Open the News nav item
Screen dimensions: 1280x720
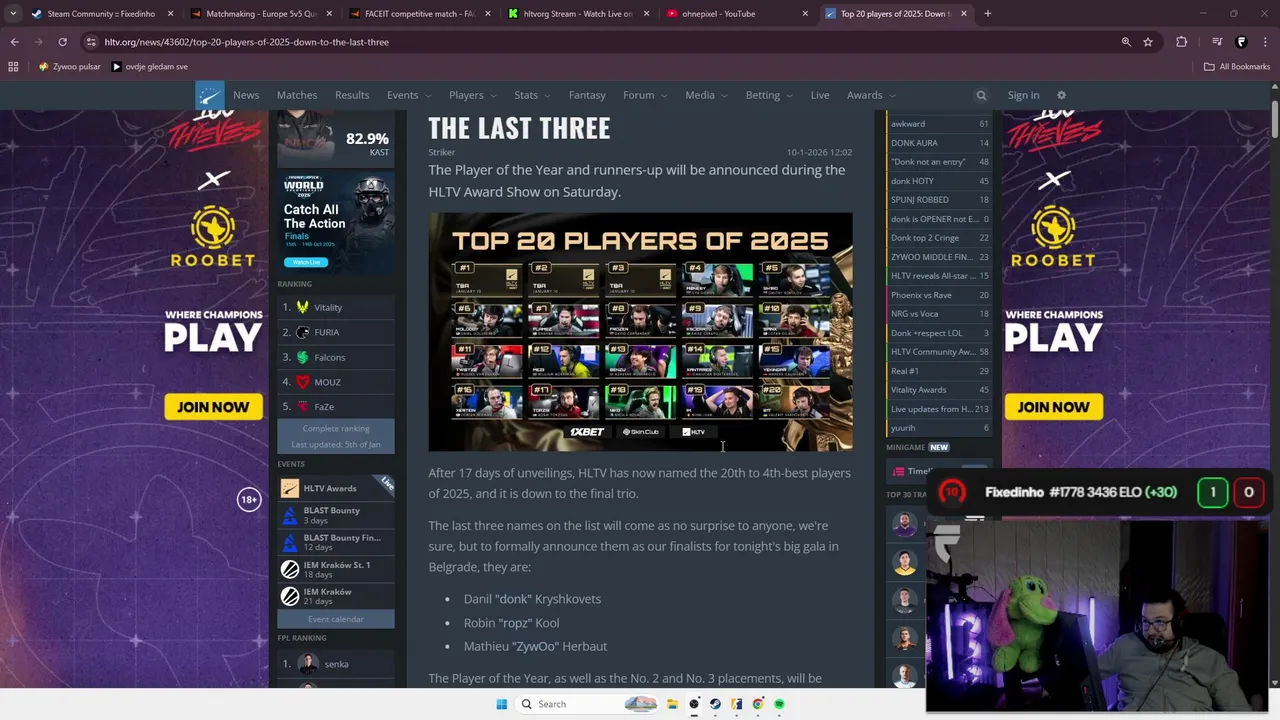tap(246, 95)
